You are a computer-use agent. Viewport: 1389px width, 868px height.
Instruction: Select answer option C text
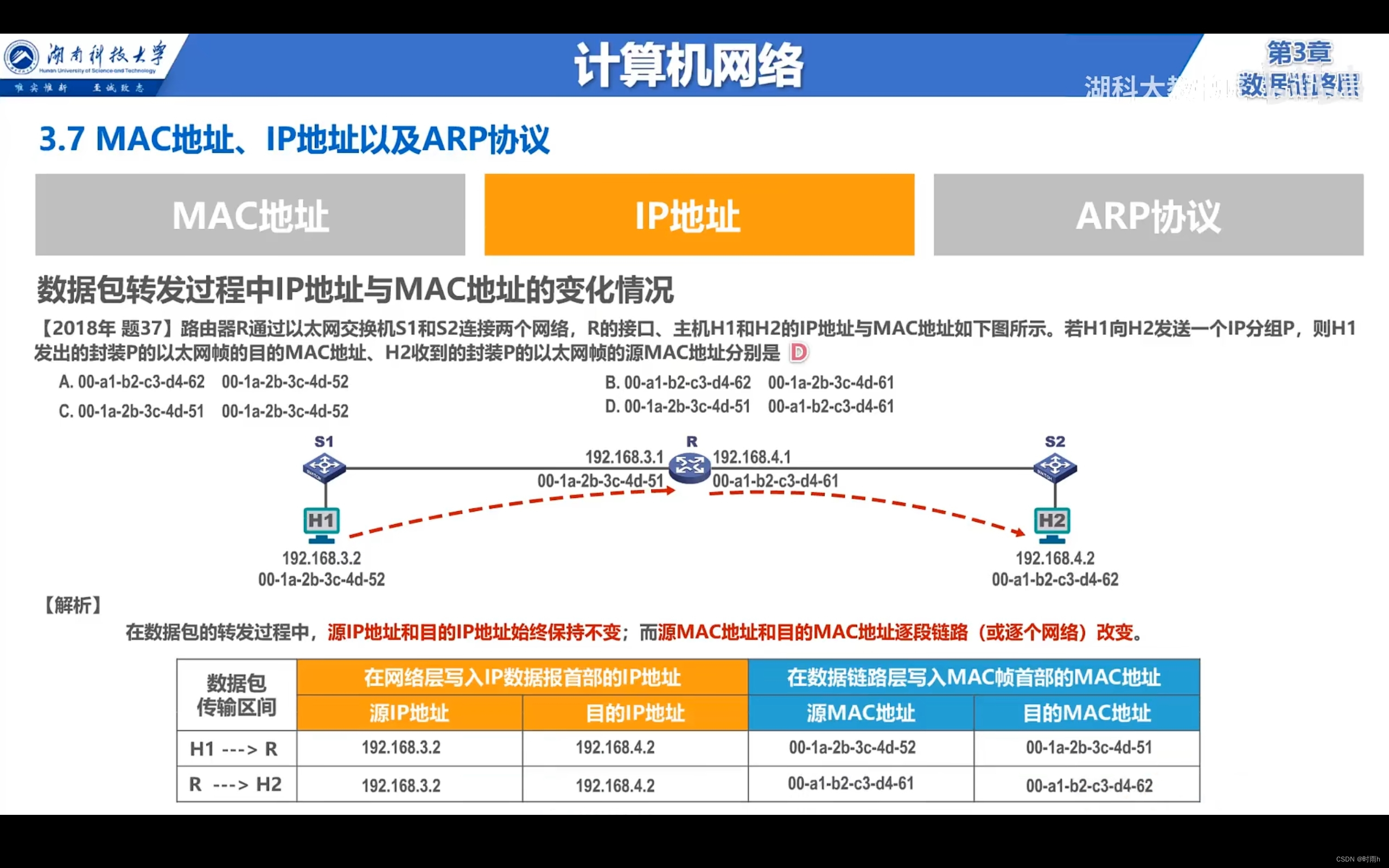[204, 411]
